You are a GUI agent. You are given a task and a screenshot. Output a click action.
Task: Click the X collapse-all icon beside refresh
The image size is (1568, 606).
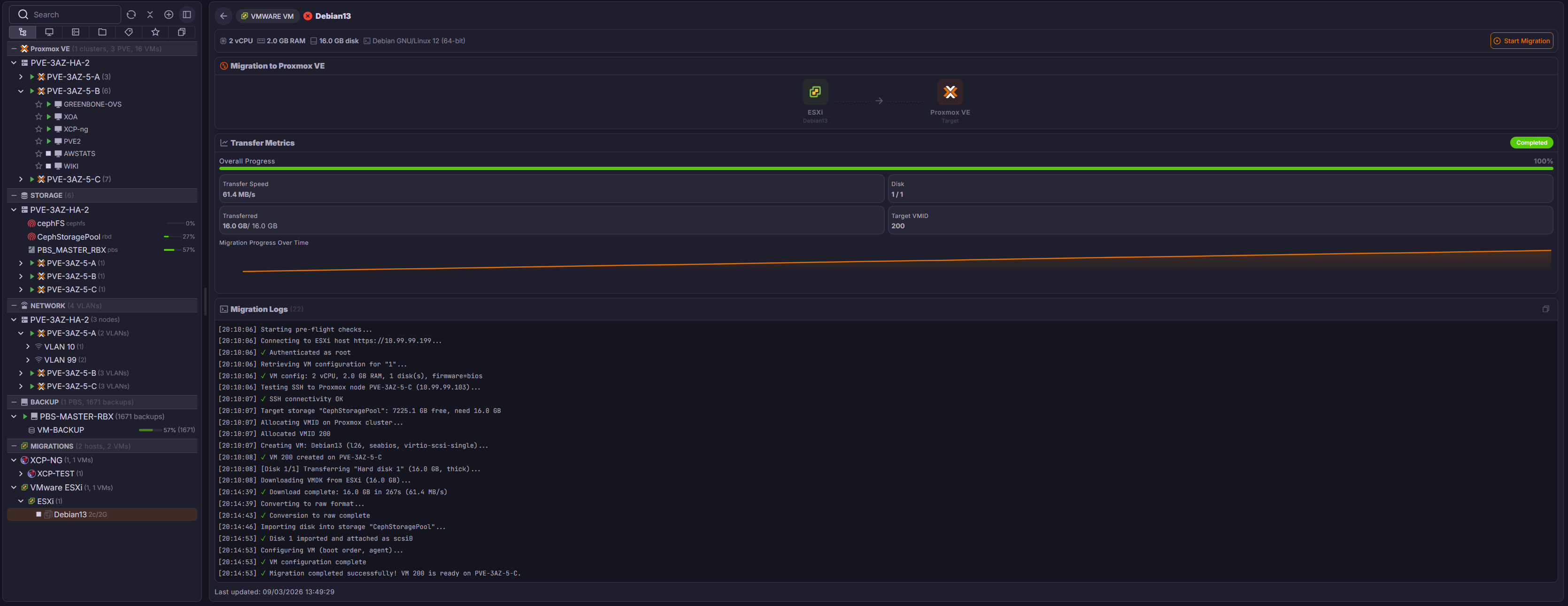(x=150, y=15)
